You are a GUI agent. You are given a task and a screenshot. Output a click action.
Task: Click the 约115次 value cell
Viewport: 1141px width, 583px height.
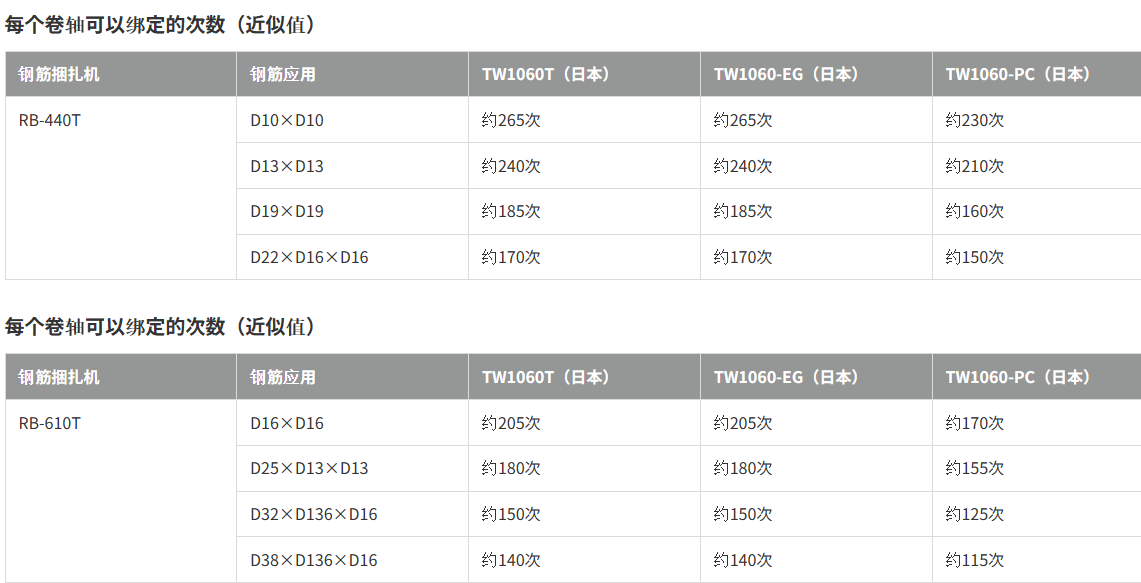tap(975, 560)
